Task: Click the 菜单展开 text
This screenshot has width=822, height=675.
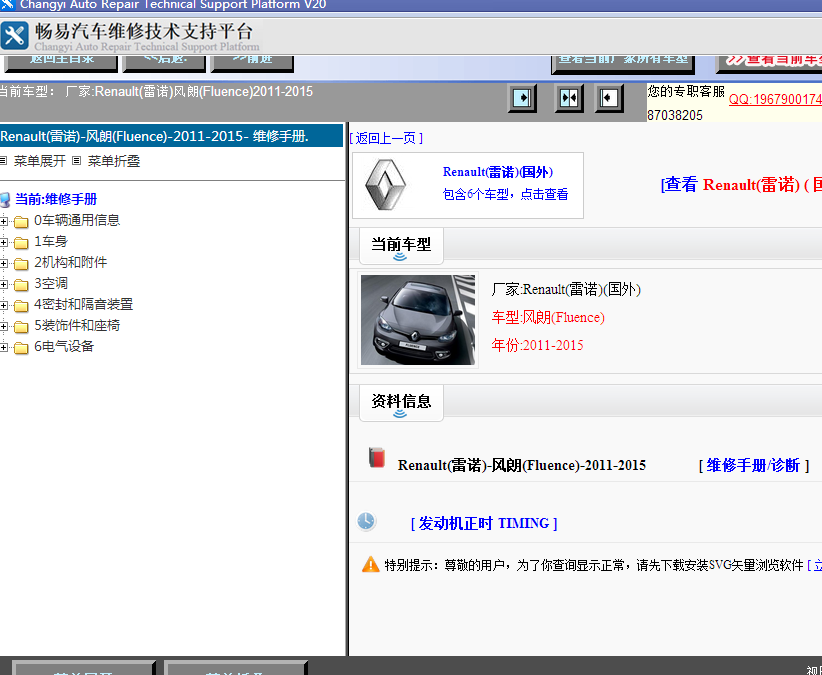Action: point(39,161)
